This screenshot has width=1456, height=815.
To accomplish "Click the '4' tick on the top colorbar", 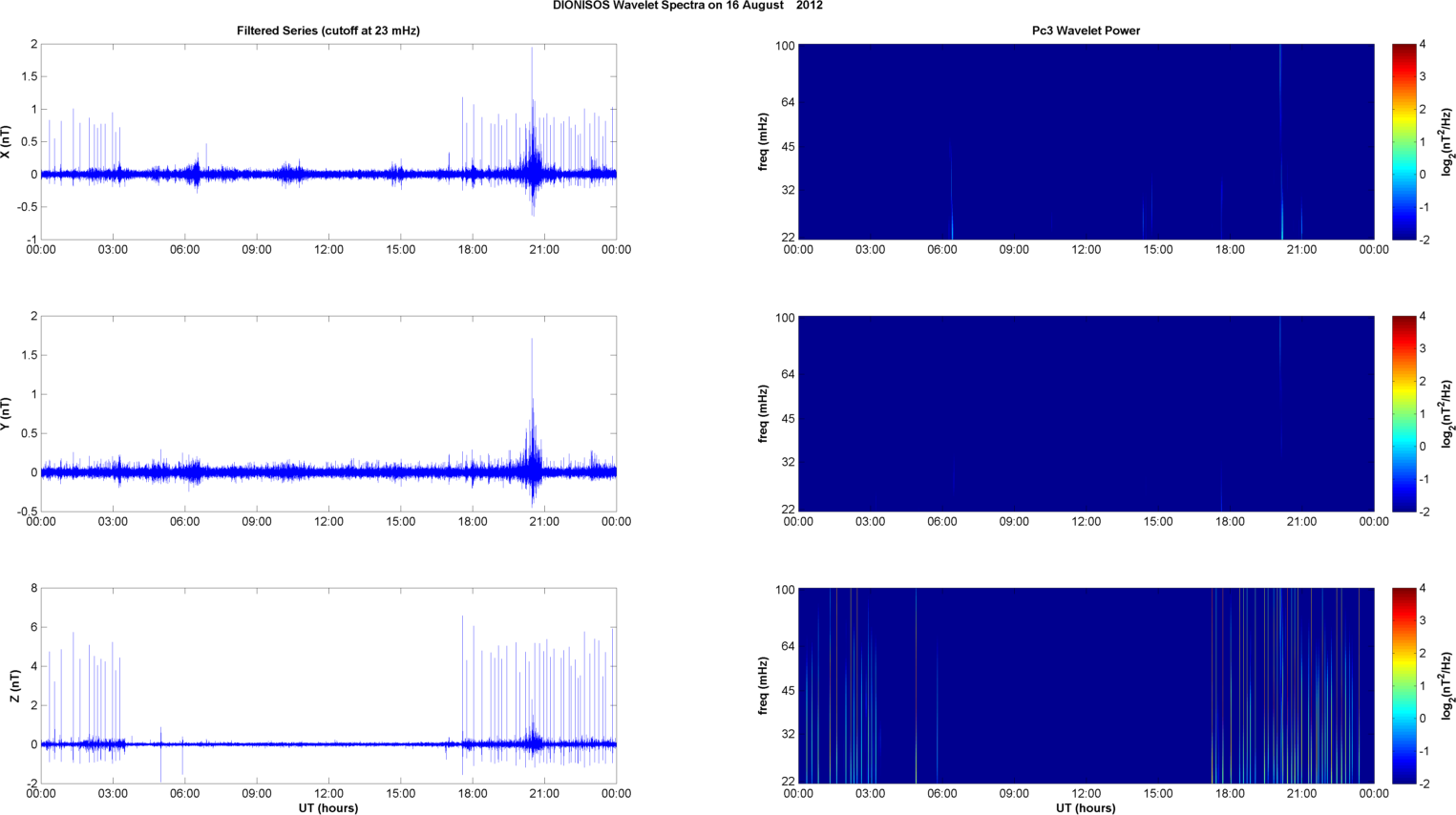I will point(1423,45).
